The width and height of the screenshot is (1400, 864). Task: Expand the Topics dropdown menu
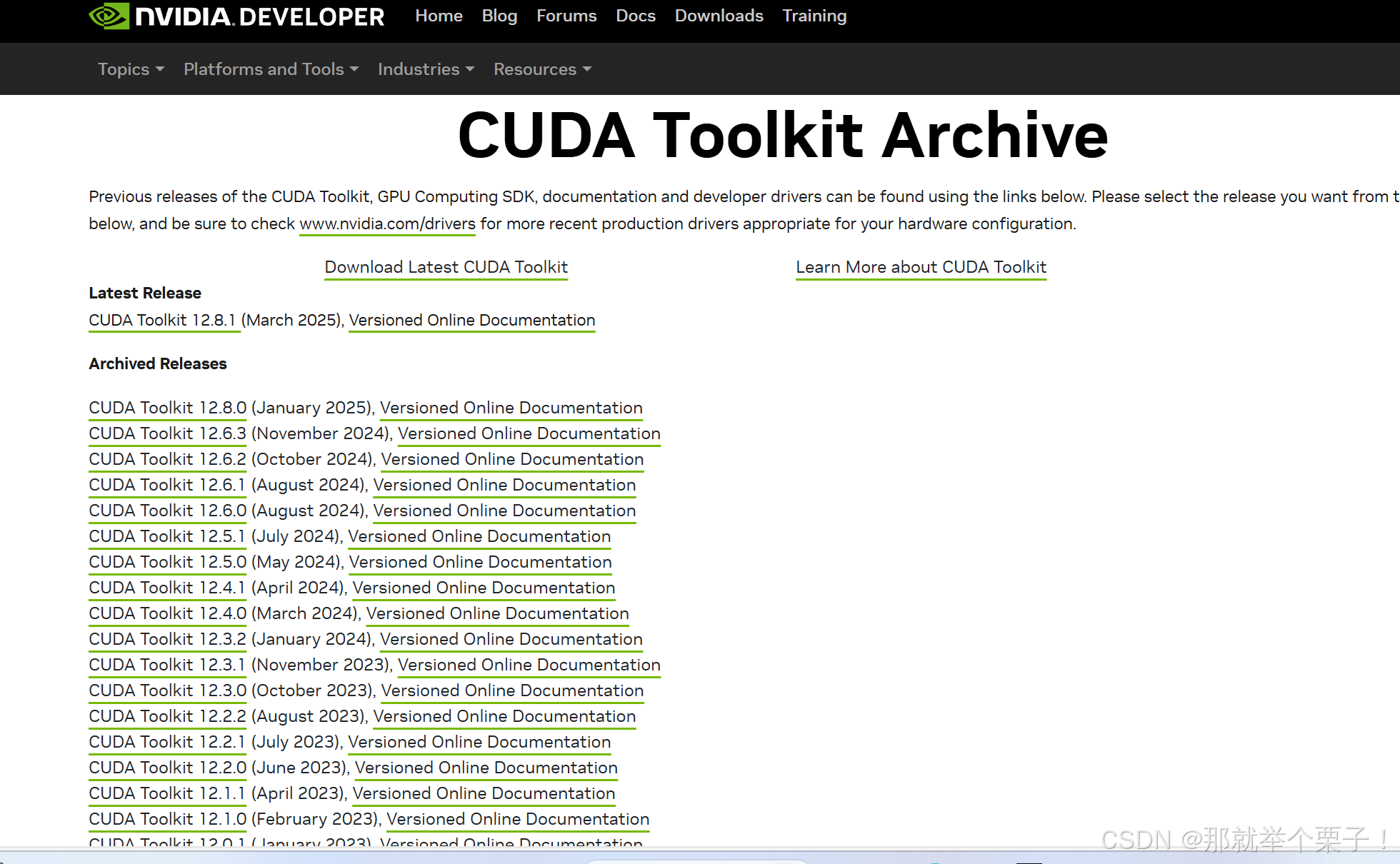(131, 69)
